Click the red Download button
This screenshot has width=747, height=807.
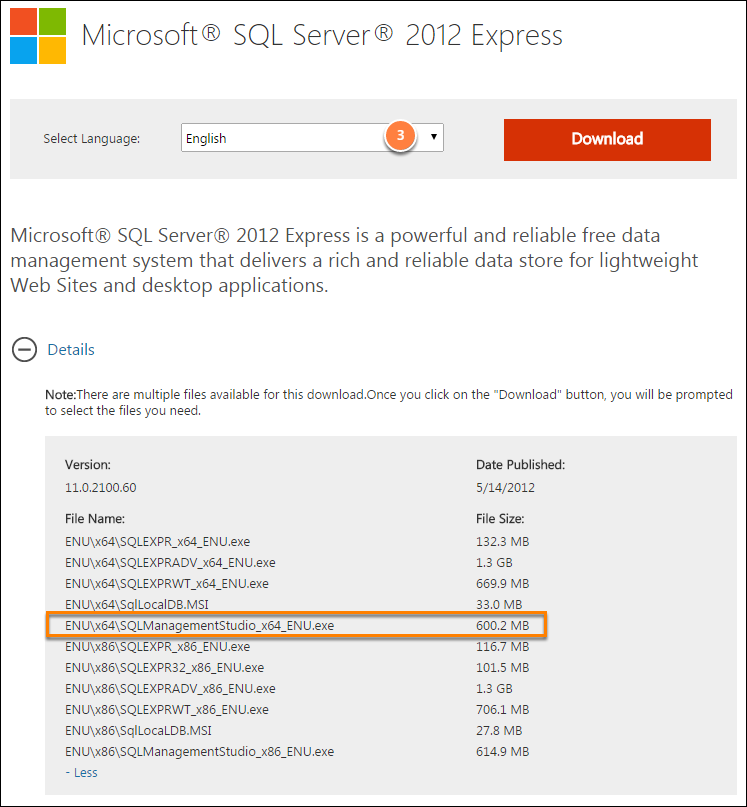pyautogui.click(x=607, y=140)
